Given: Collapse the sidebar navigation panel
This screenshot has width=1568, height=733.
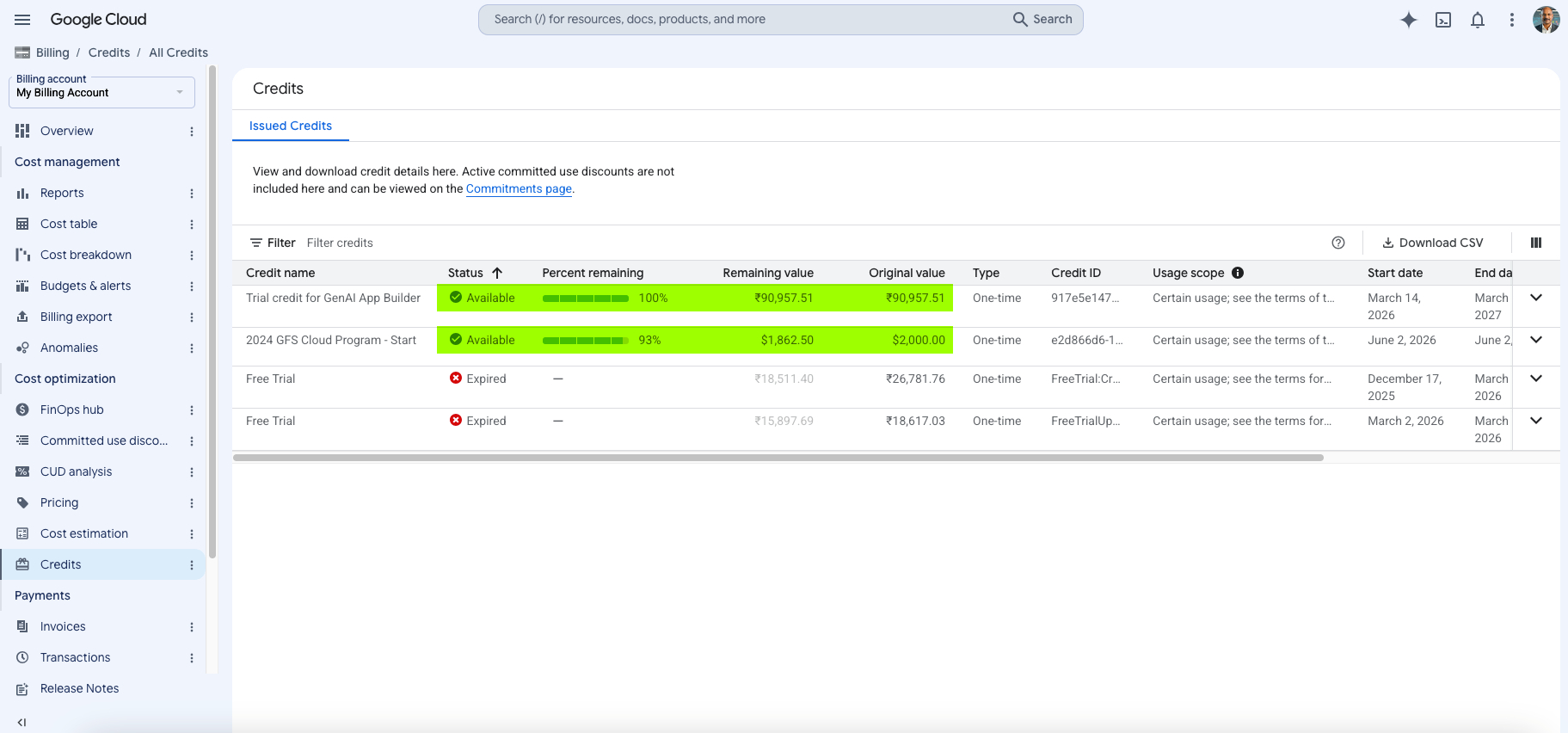Looking at the screenshot, I should [x=22, y=723].
